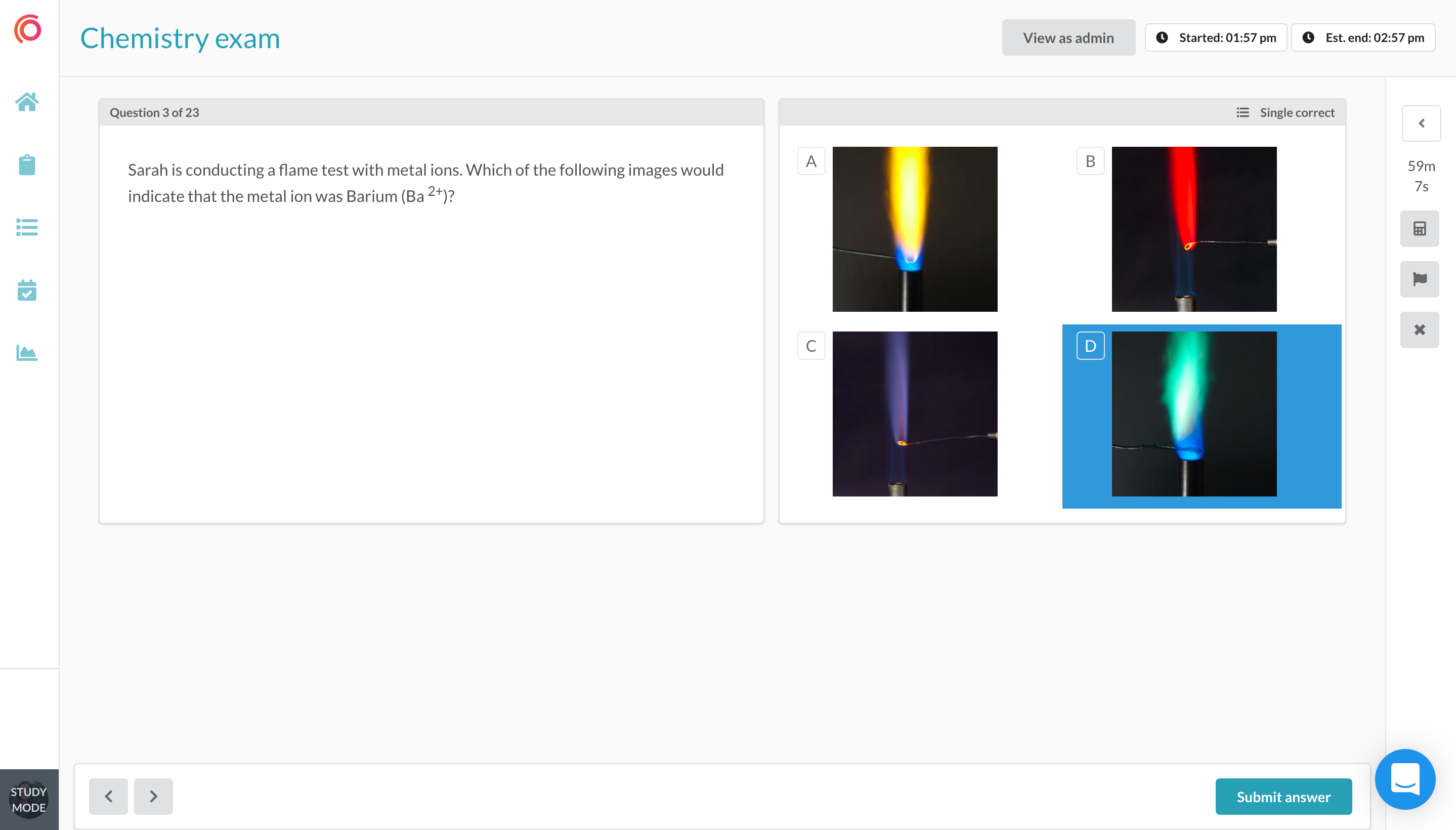This screenshot has width=1456, height=830.
Task: Click the View as admin button
Action: click(x=1068, y=37)
